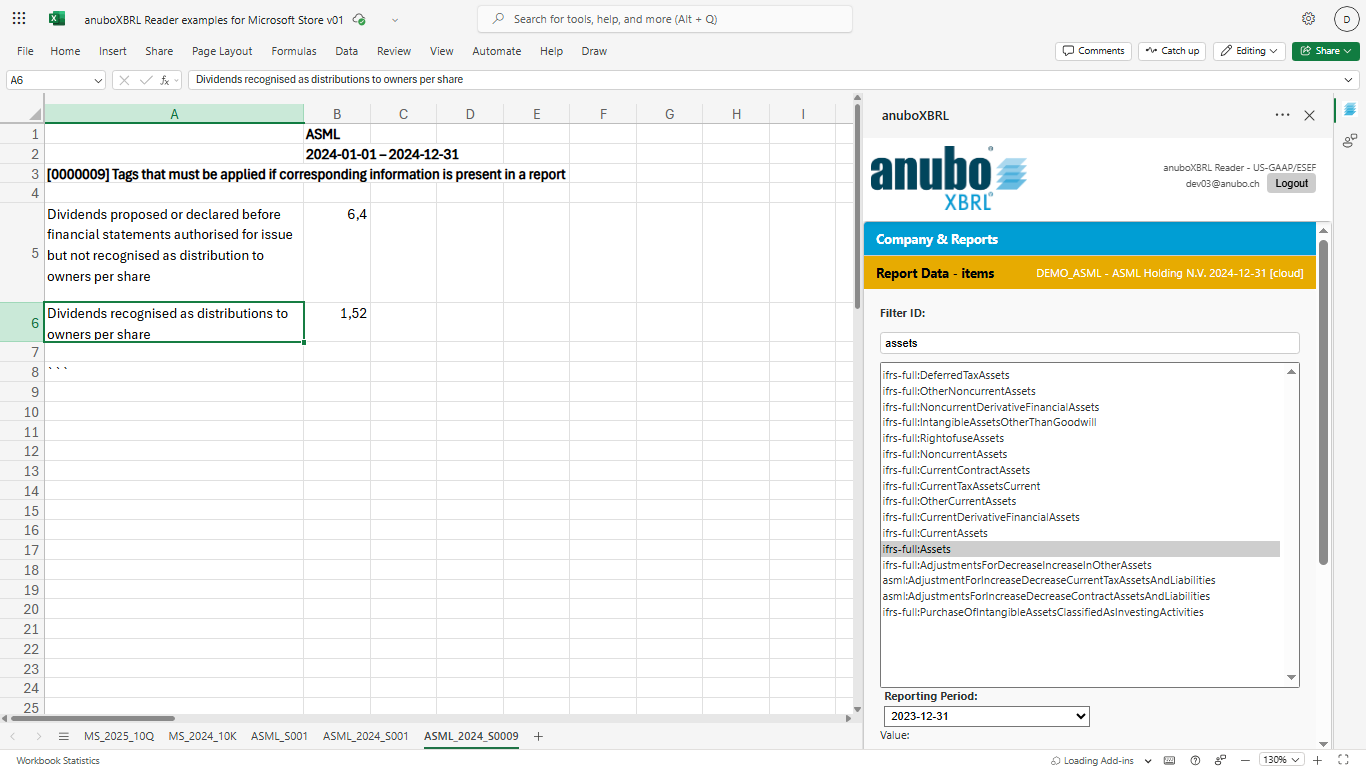Open the Formulas ribbon tab
Image resolution: width=1366 pixels, height=768 pixels.
click(294, 51)
